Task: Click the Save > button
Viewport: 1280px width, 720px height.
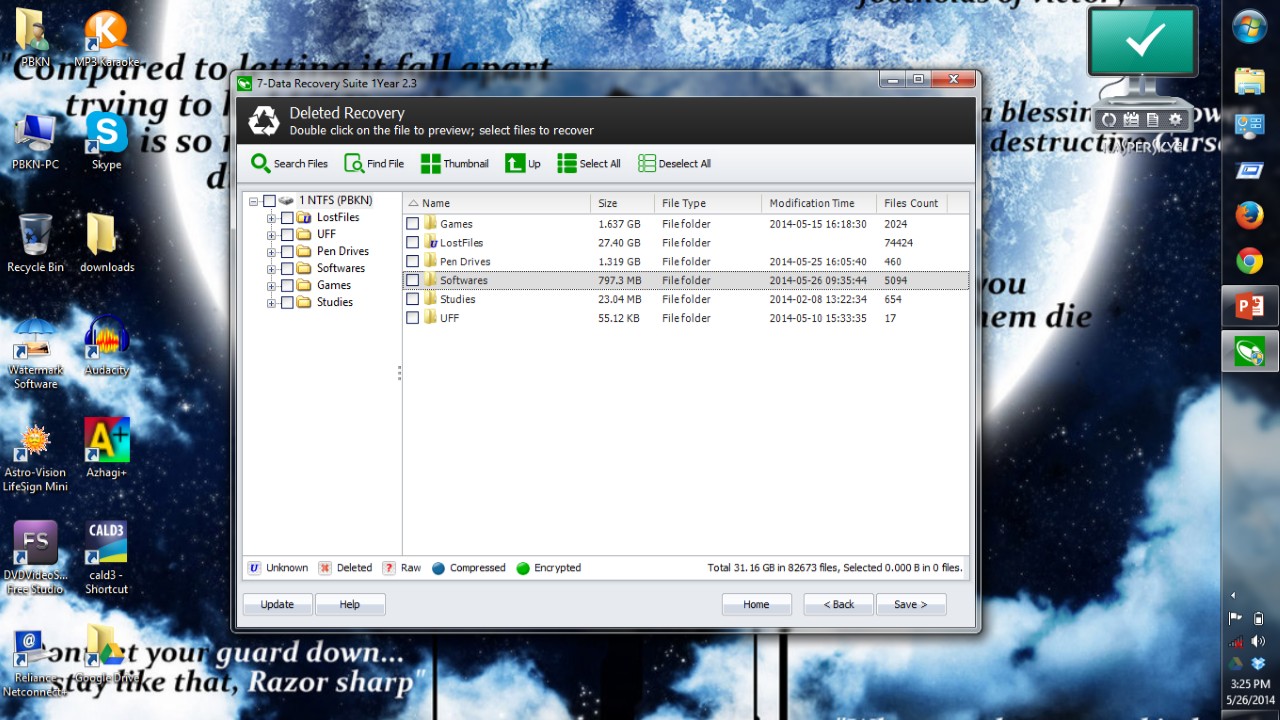Action: pyautogui.click(x=910, y=604)
